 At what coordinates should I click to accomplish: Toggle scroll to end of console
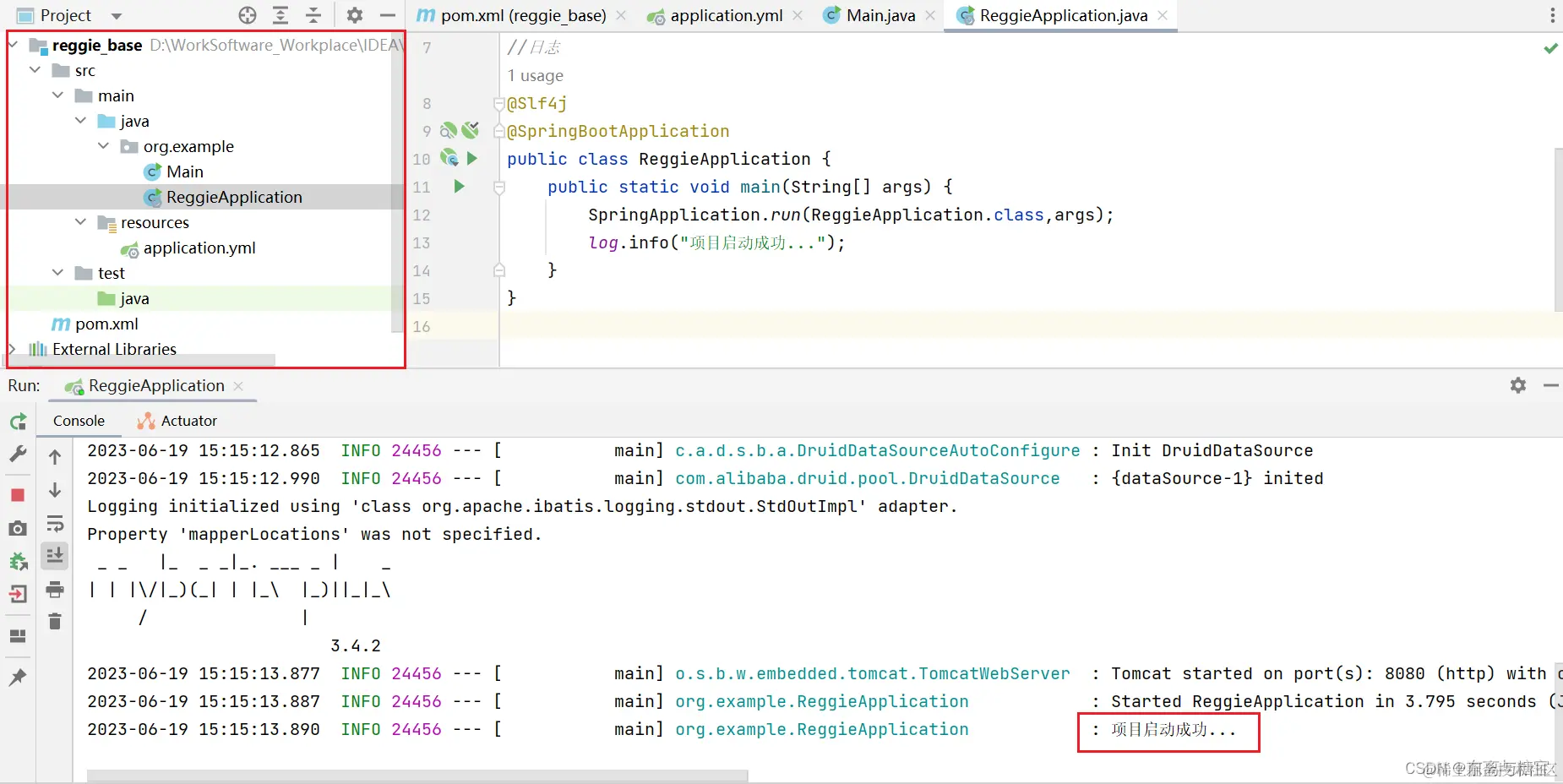coord(55,556)
